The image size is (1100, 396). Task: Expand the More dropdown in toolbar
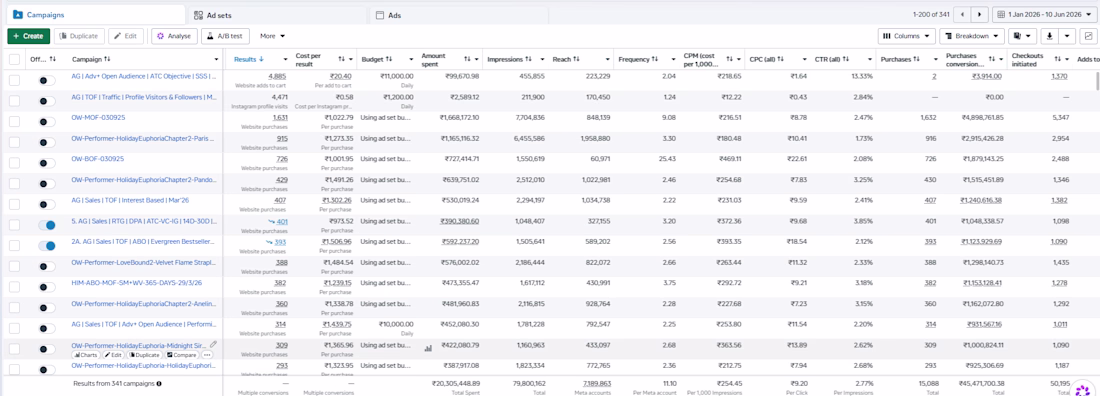272,36
